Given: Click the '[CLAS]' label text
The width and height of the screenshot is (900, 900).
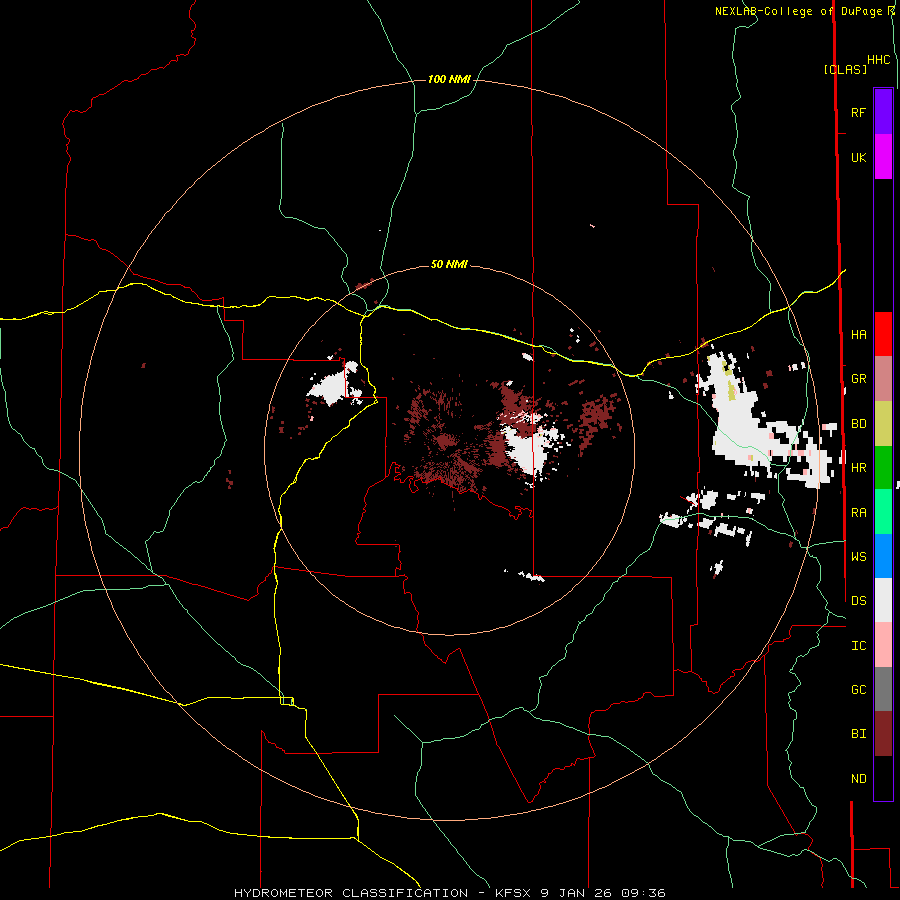Looking at the screenshot, I should 845,69.
